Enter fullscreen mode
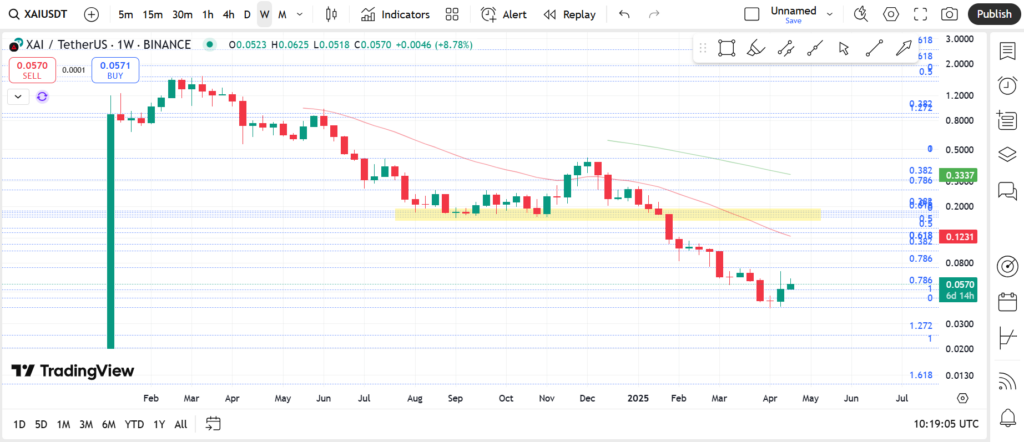The width and height of the screenshot is (1024, 442). pyautogui.click(x=920, y=15)
